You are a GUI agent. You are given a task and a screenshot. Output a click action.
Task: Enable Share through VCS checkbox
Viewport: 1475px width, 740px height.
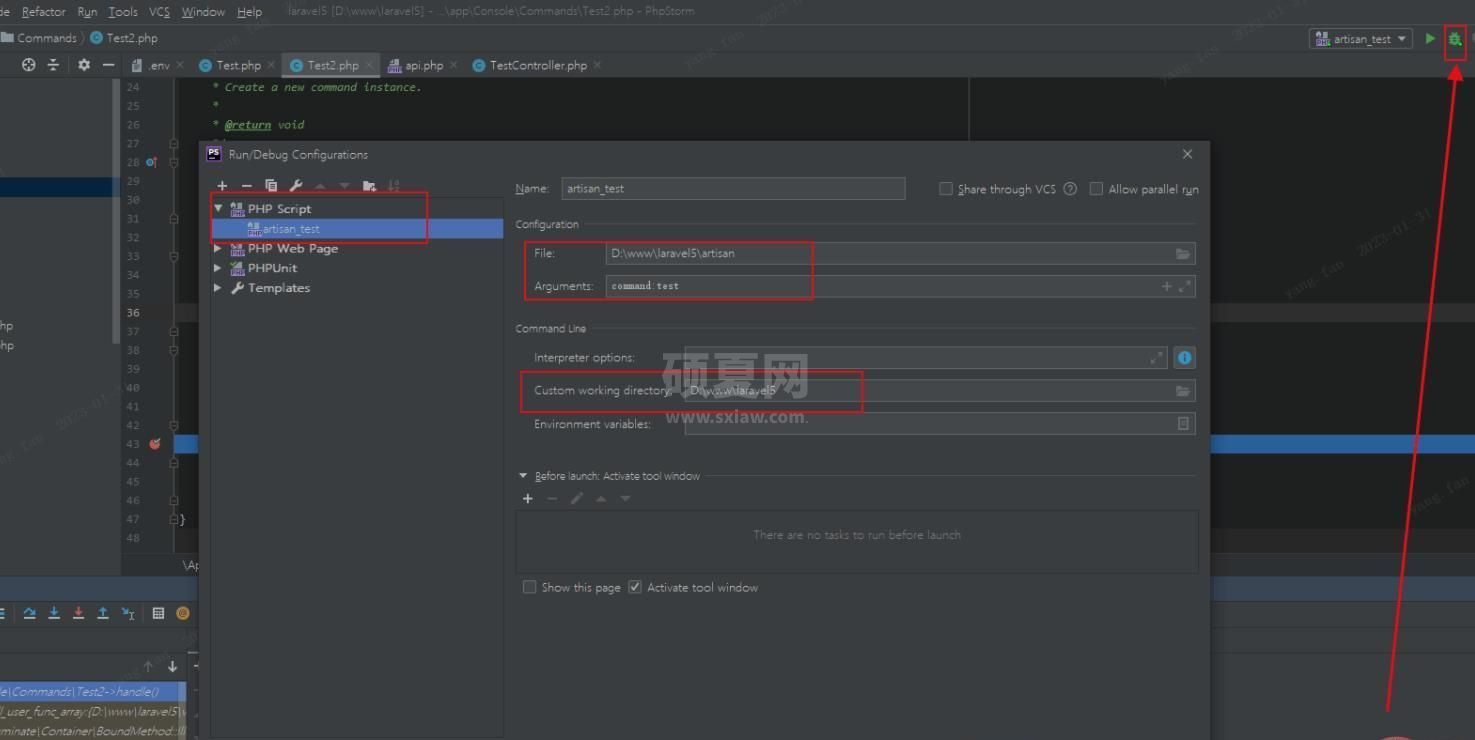[946, 189]
